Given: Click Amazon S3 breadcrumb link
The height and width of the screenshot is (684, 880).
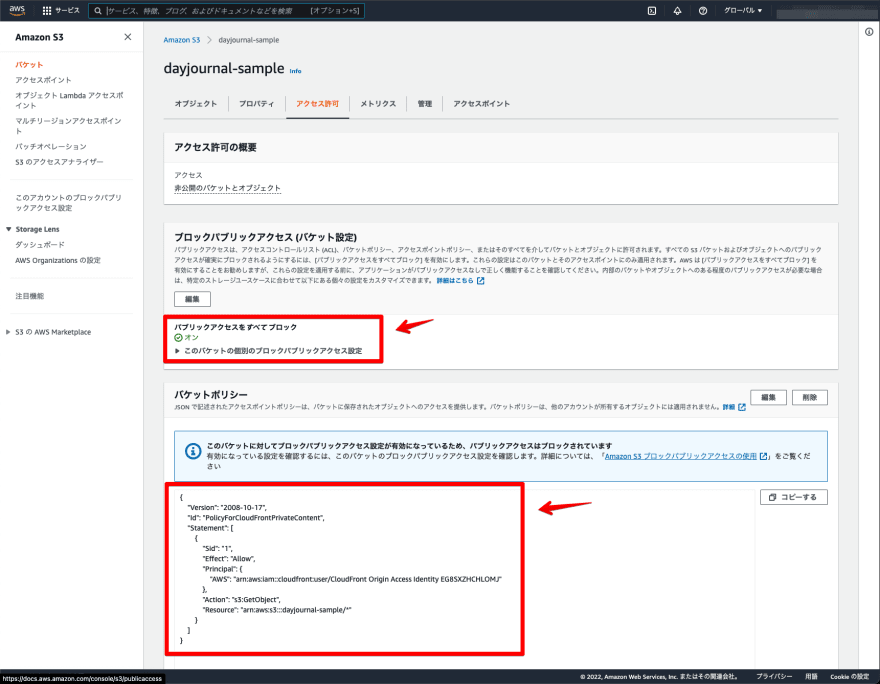Looking at the screenshot, I should (181, 40).
